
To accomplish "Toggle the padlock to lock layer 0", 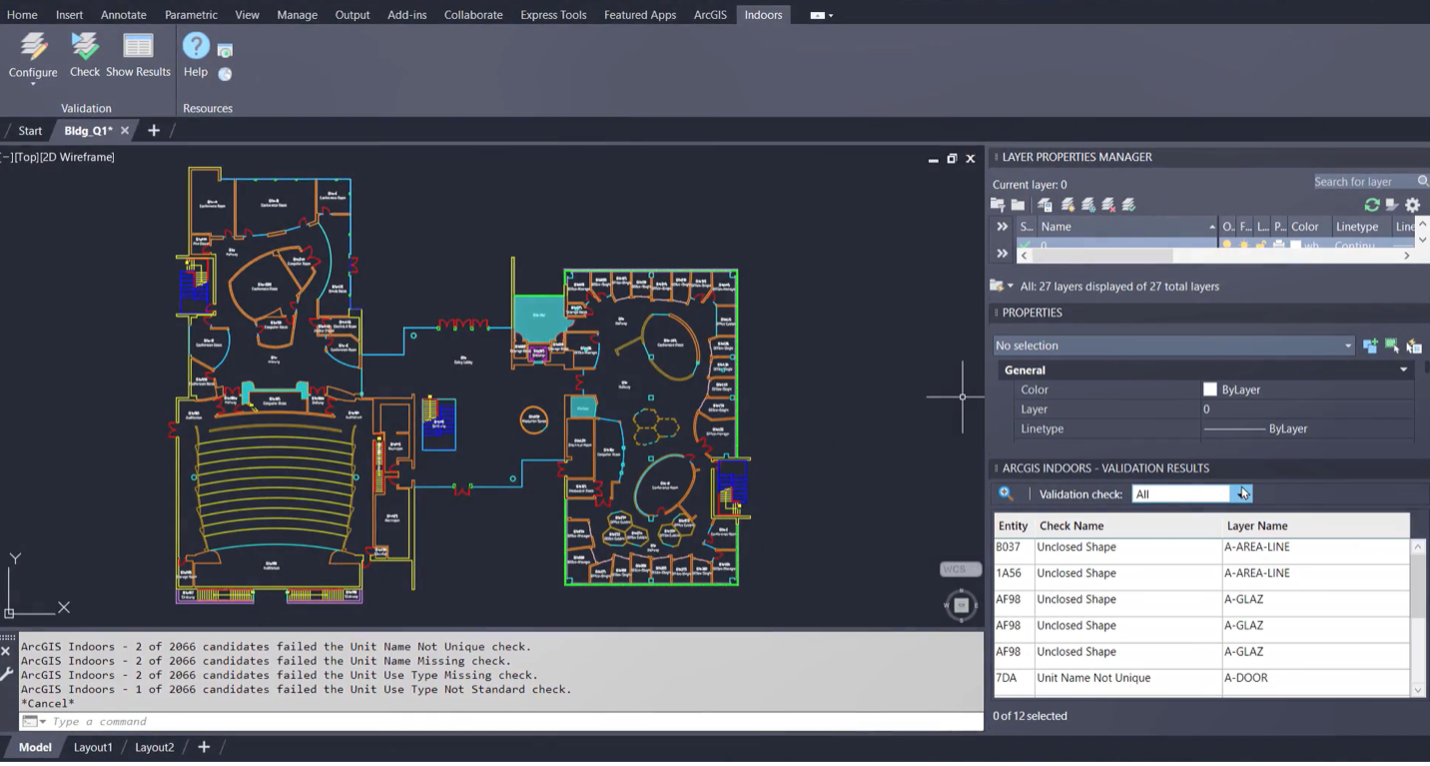I will [x=1263, y=246].
